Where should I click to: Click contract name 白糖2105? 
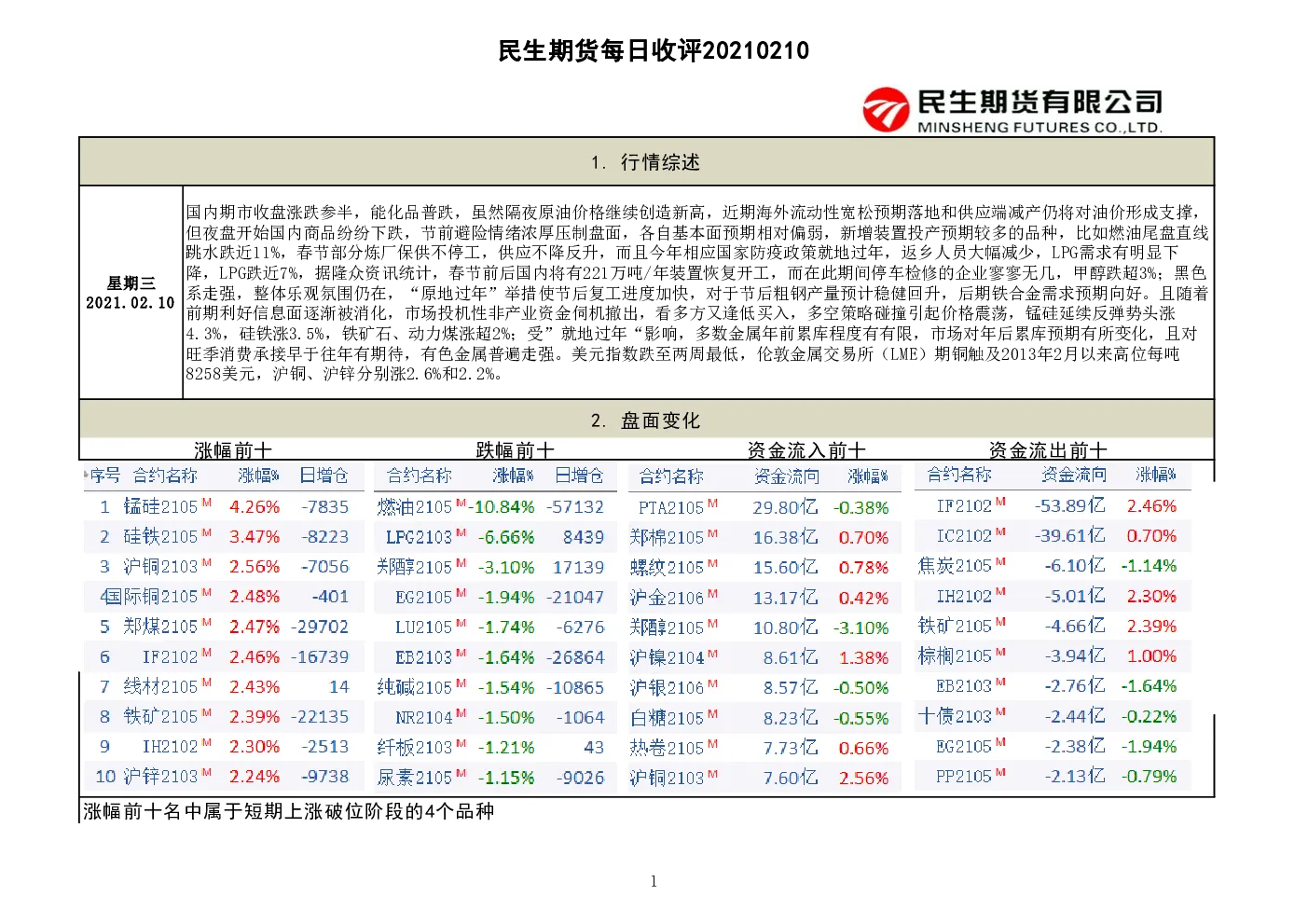(667, 718)
